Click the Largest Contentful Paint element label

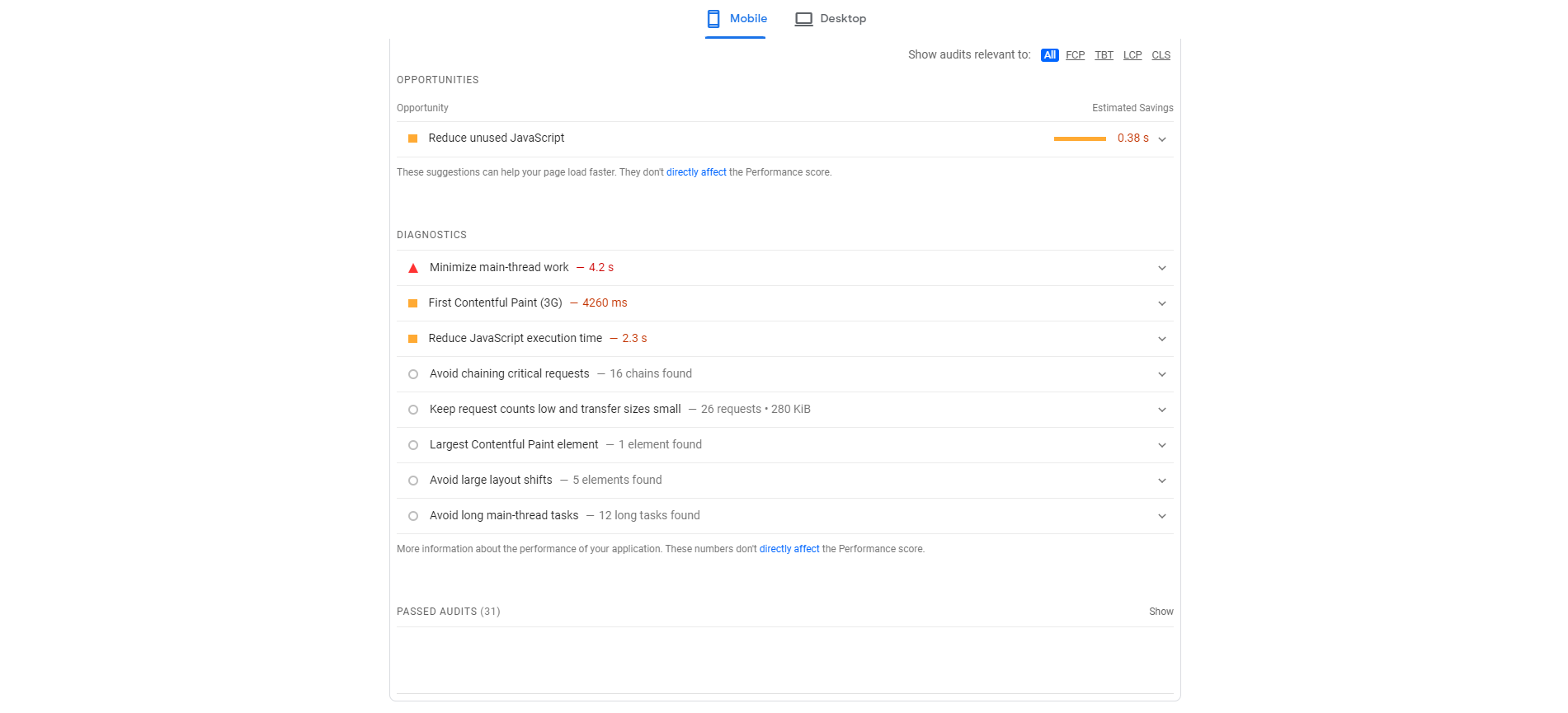tap(514, 444)
